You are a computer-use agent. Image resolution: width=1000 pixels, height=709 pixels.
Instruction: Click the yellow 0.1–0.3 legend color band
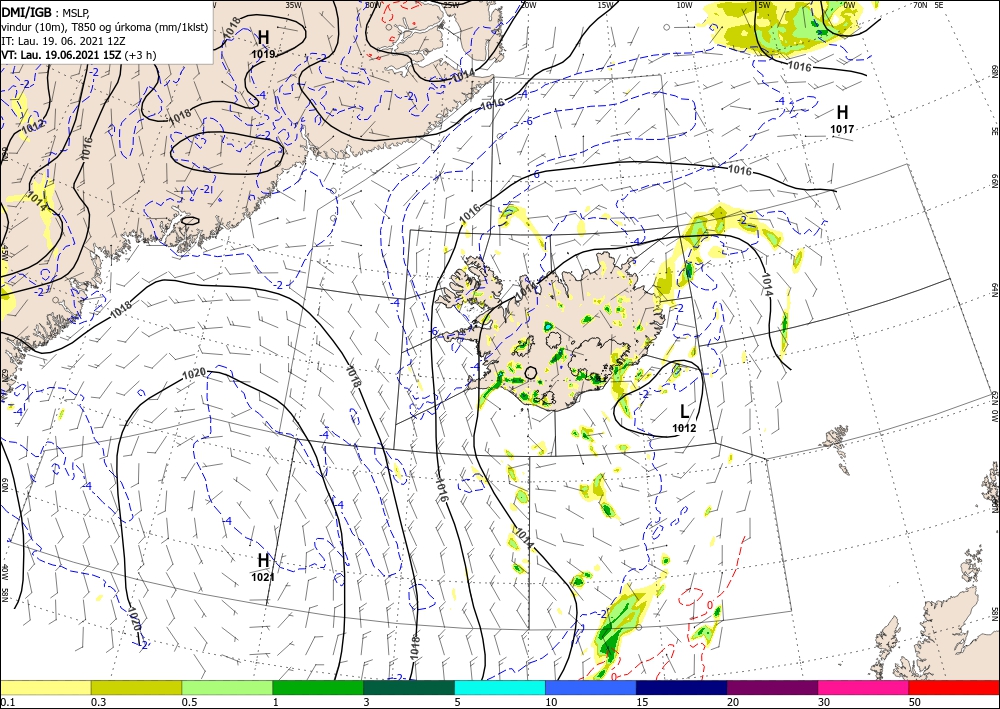[x=45, y=687]
